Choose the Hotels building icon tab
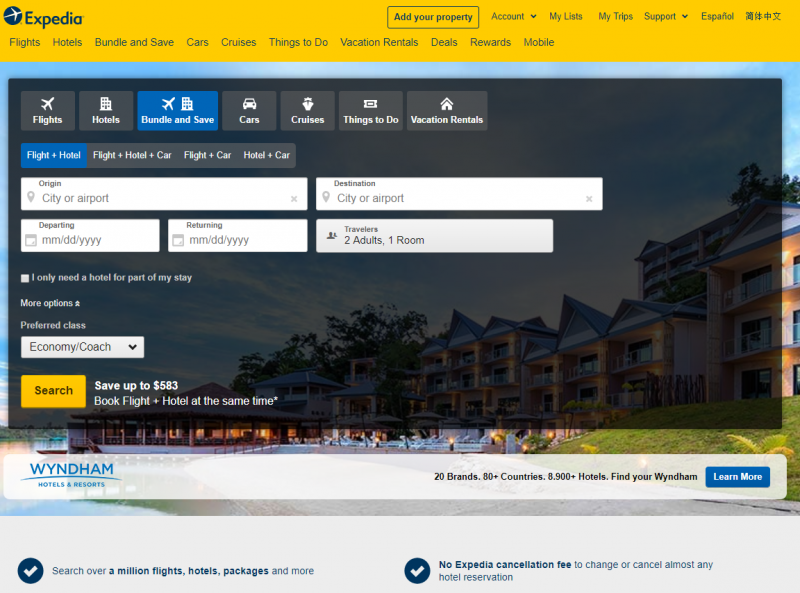This screenshot has height=593, width=800. point(106,111)
